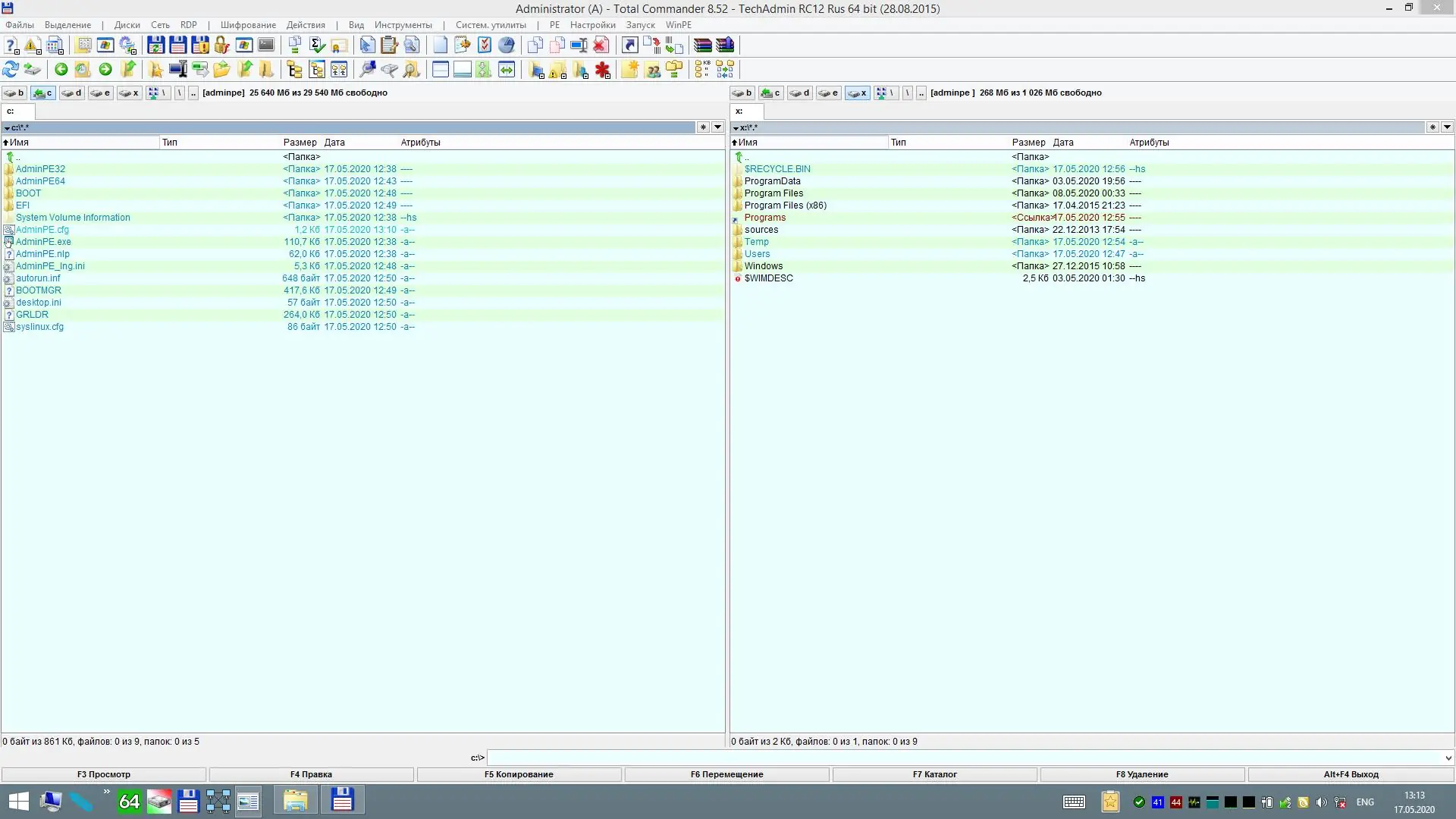Viewport: 1456px width, 819px height.
Task: Open the Настройки menu
Action: [x=592, y=25]
